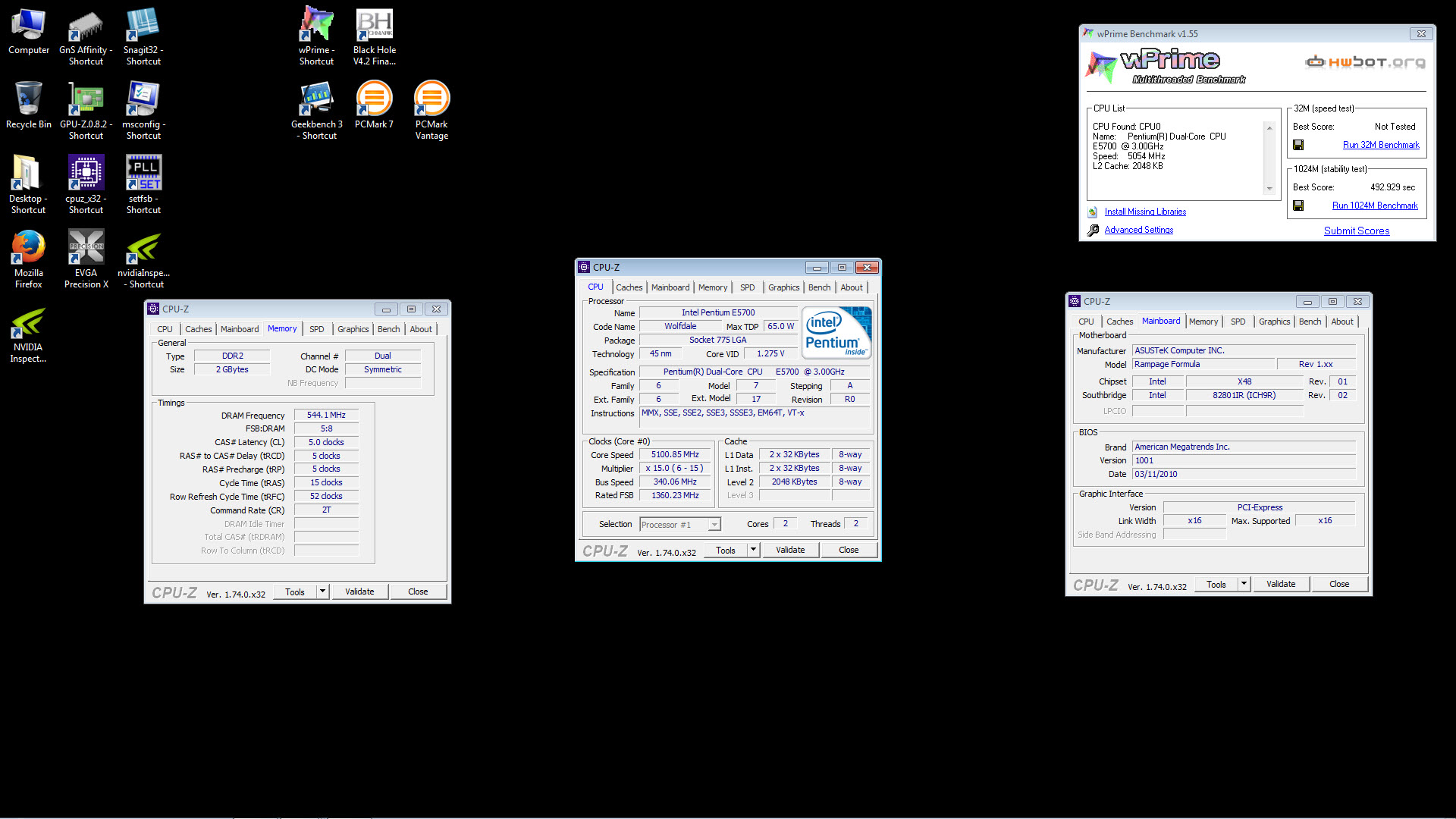Click Run 32M Benchmark link
The height and width of the screenshot is (819, 1456).
[1381, 145]
